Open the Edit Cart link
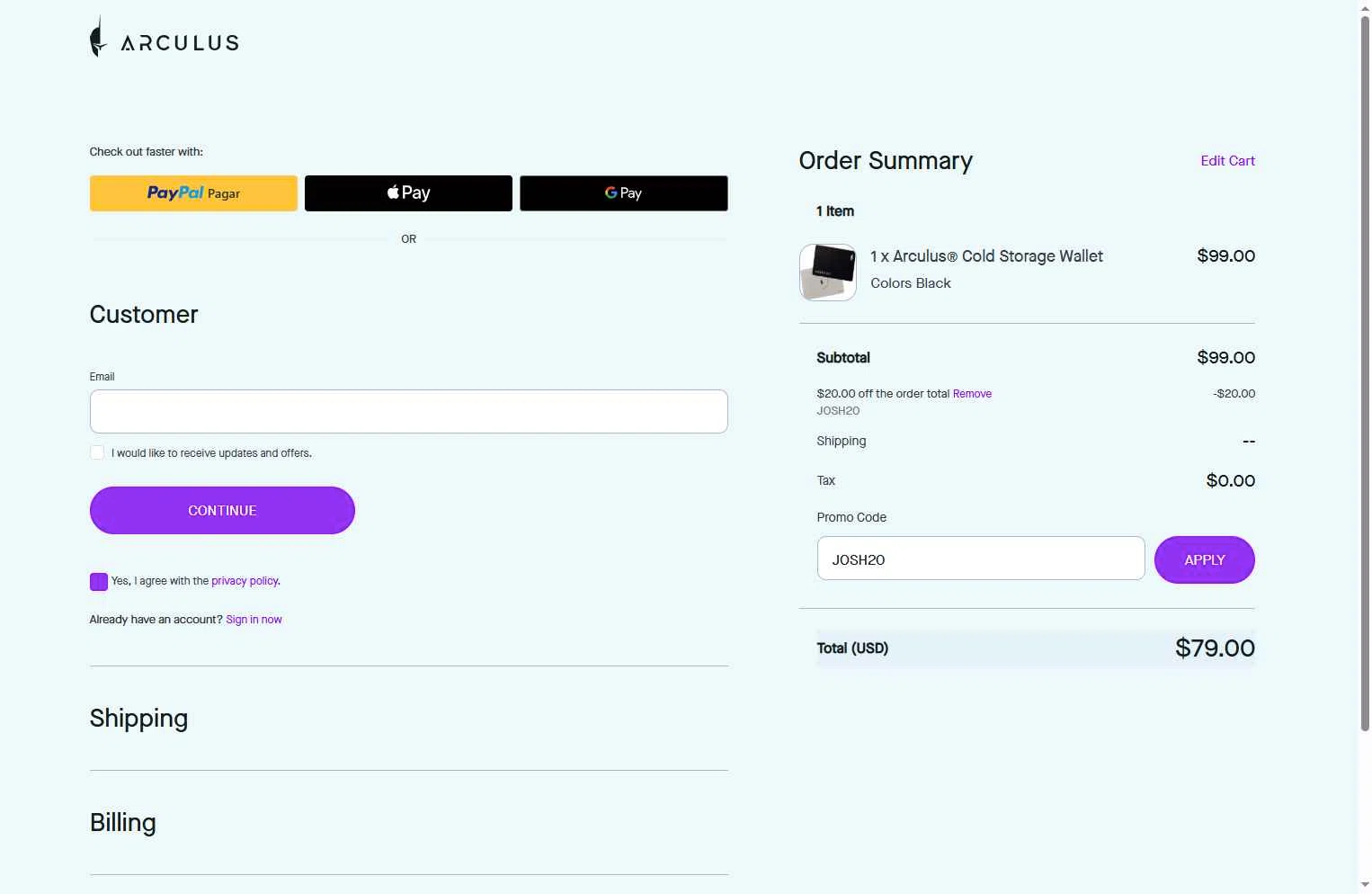The image size is (1372, 894). [1227, 161]
